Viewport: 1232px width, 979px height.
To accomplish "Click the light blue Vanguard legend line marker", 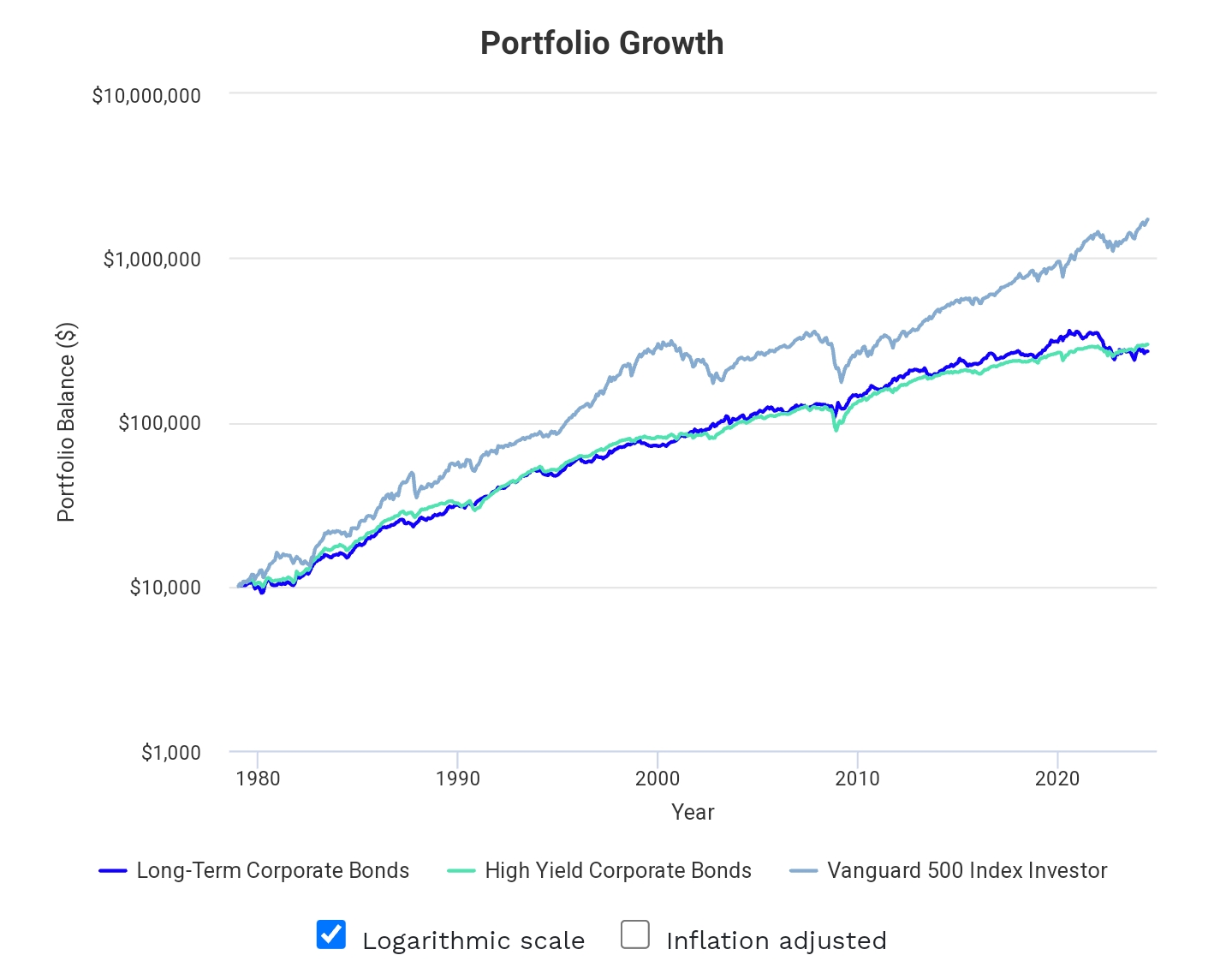I will 803,871.
